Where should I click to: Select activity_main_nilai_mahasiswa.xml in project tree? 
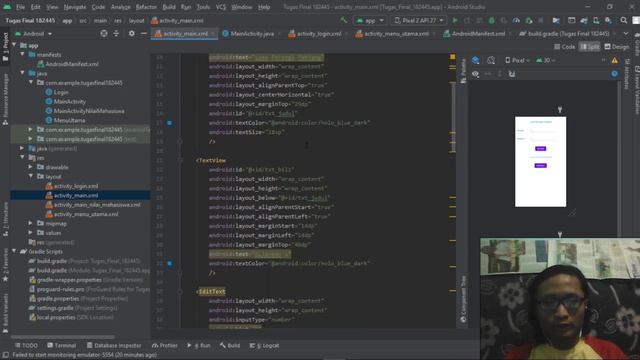(x=97, y=204)
